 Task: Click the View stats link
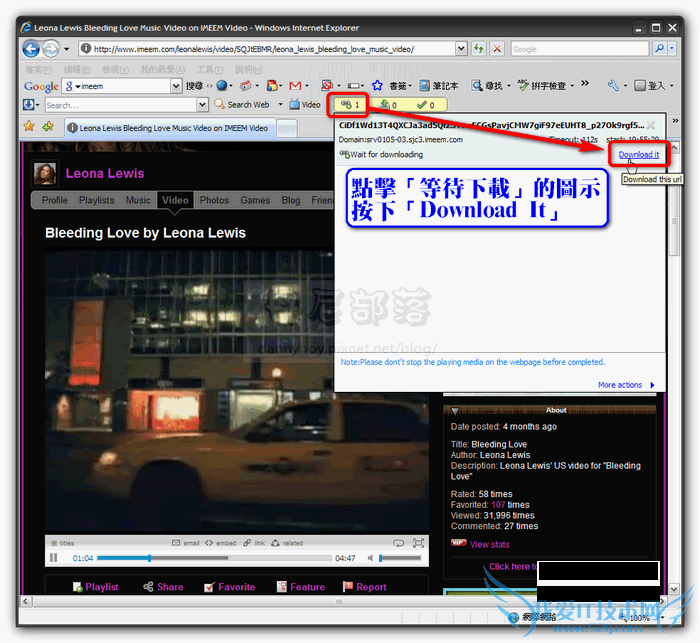coord(490,544)
